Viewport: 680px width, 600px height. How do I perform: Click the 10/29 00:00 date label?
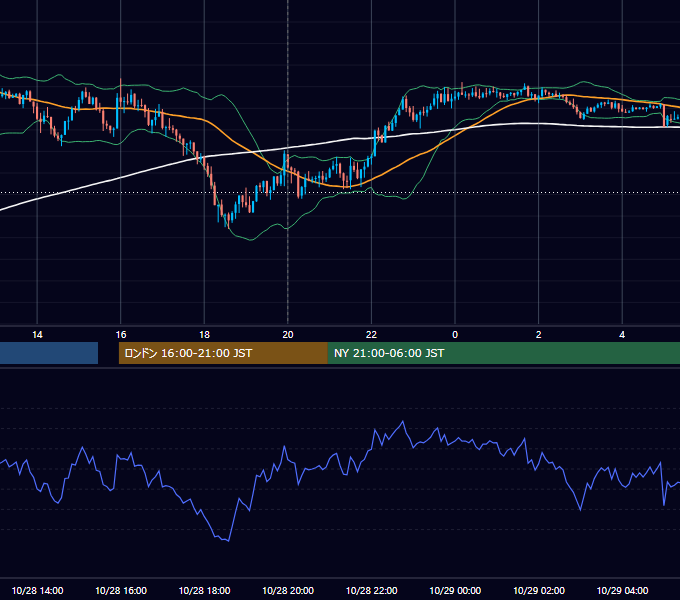pyautogui.click(x=455, y=590)
